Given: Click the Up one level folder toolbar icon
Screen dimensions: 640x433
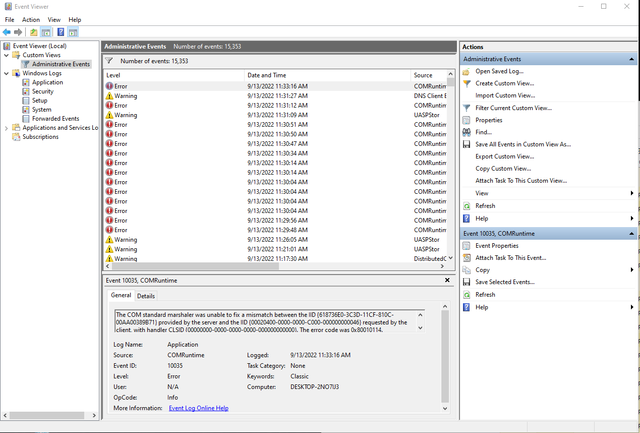Looking at the screenshot, I should [34, 32].
